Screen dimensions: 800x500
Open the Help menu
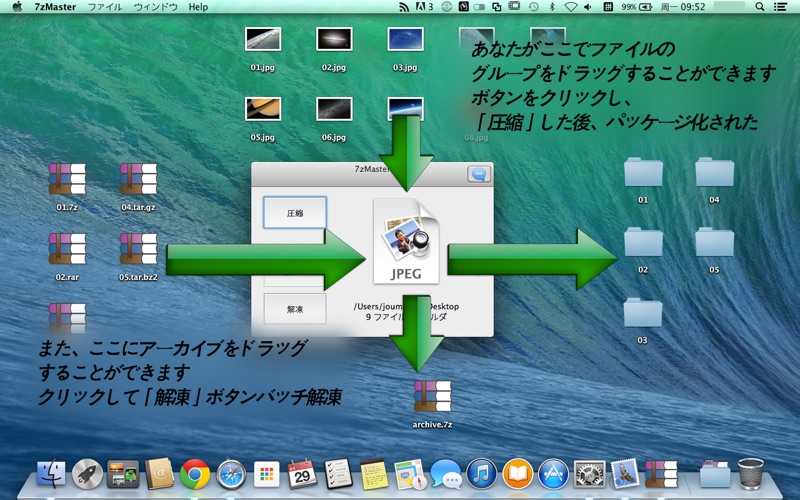click(x=198, y=7)
